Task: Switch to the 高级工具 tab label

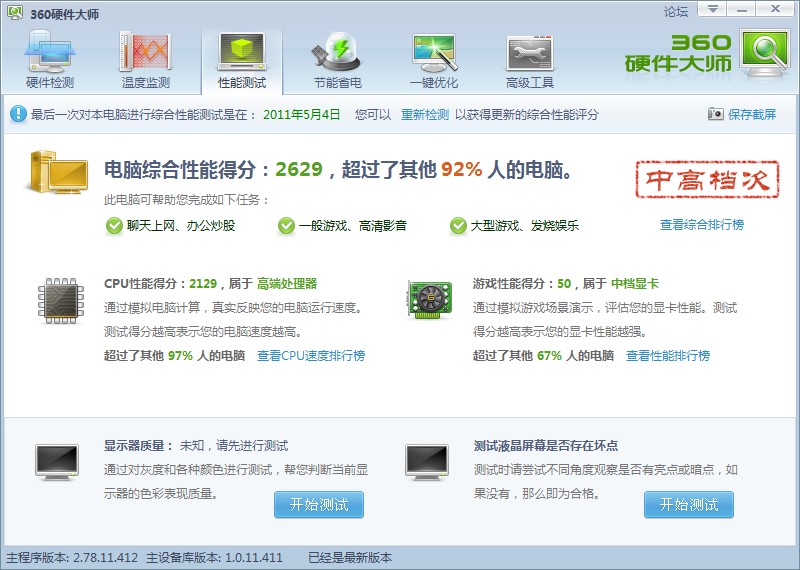Action: point(530,83)
